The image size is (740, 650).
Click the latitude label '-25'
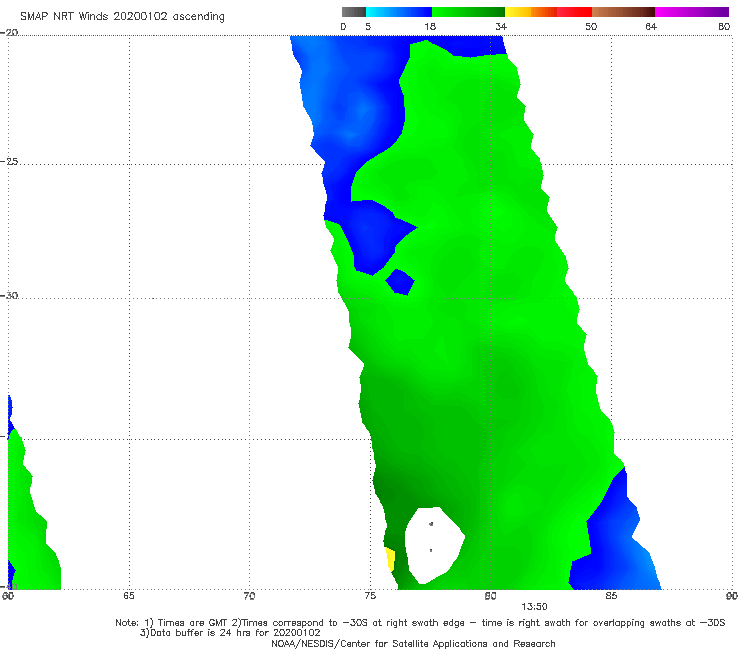pos(9,161)
